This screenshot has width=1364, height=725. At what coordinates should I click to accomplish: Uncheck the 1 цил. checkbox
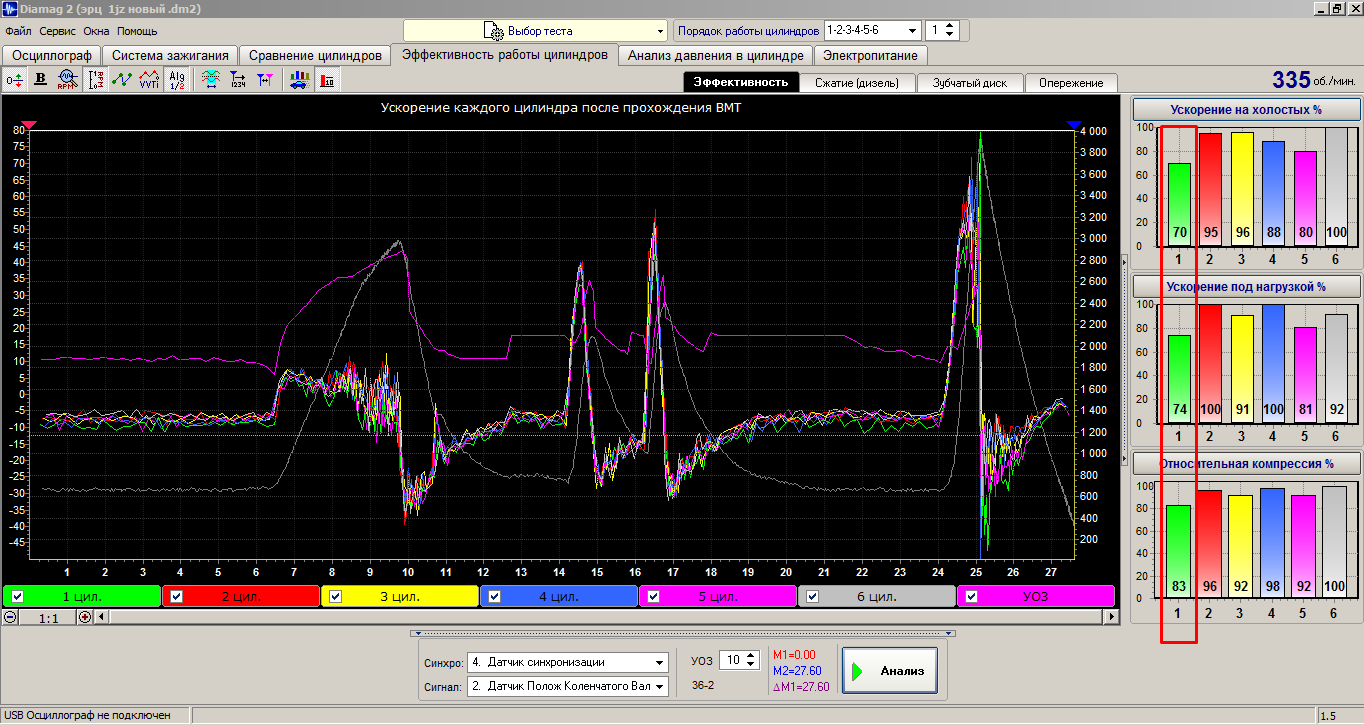click(17, 596)
